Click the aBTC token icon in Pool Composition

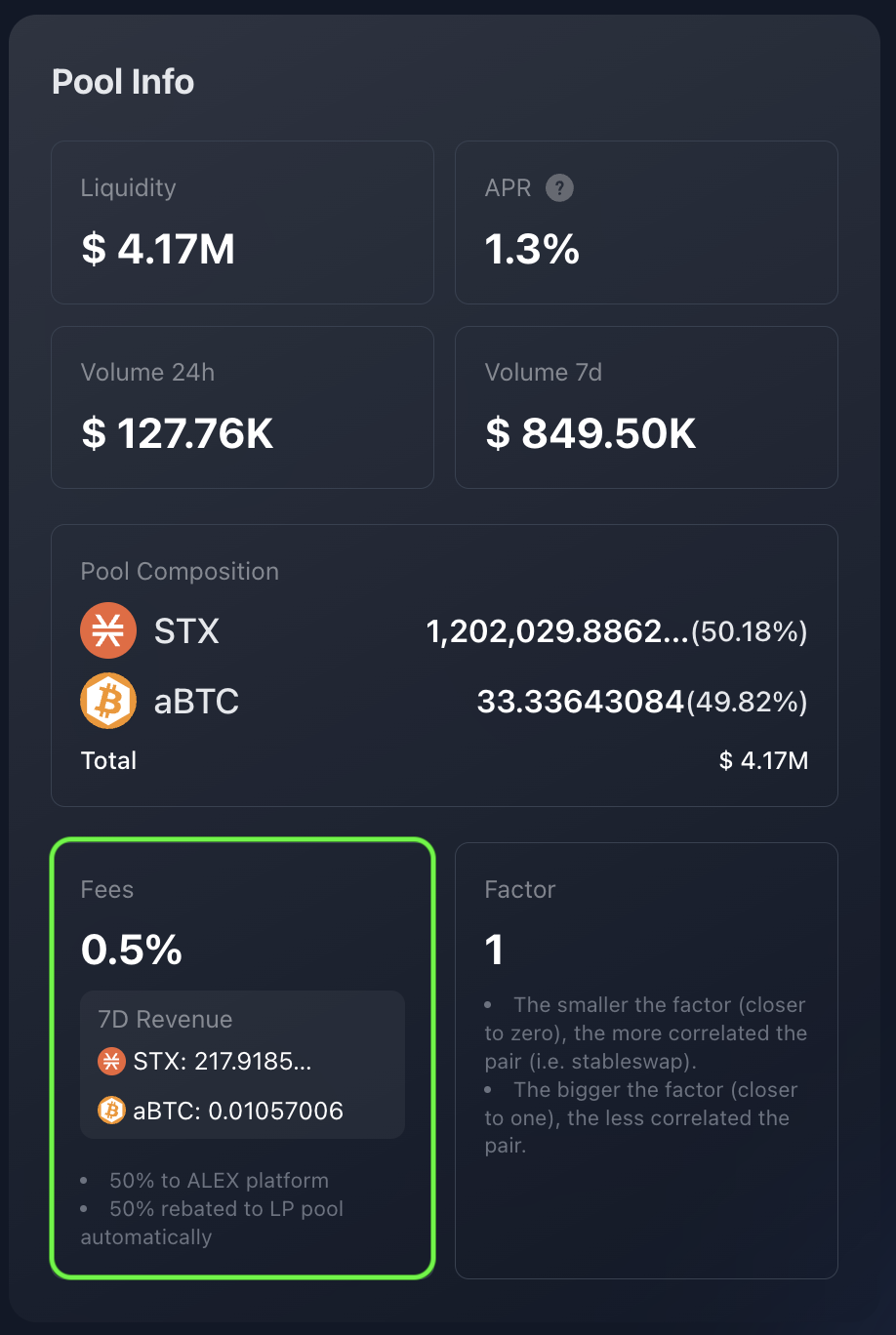coord(108,701)
